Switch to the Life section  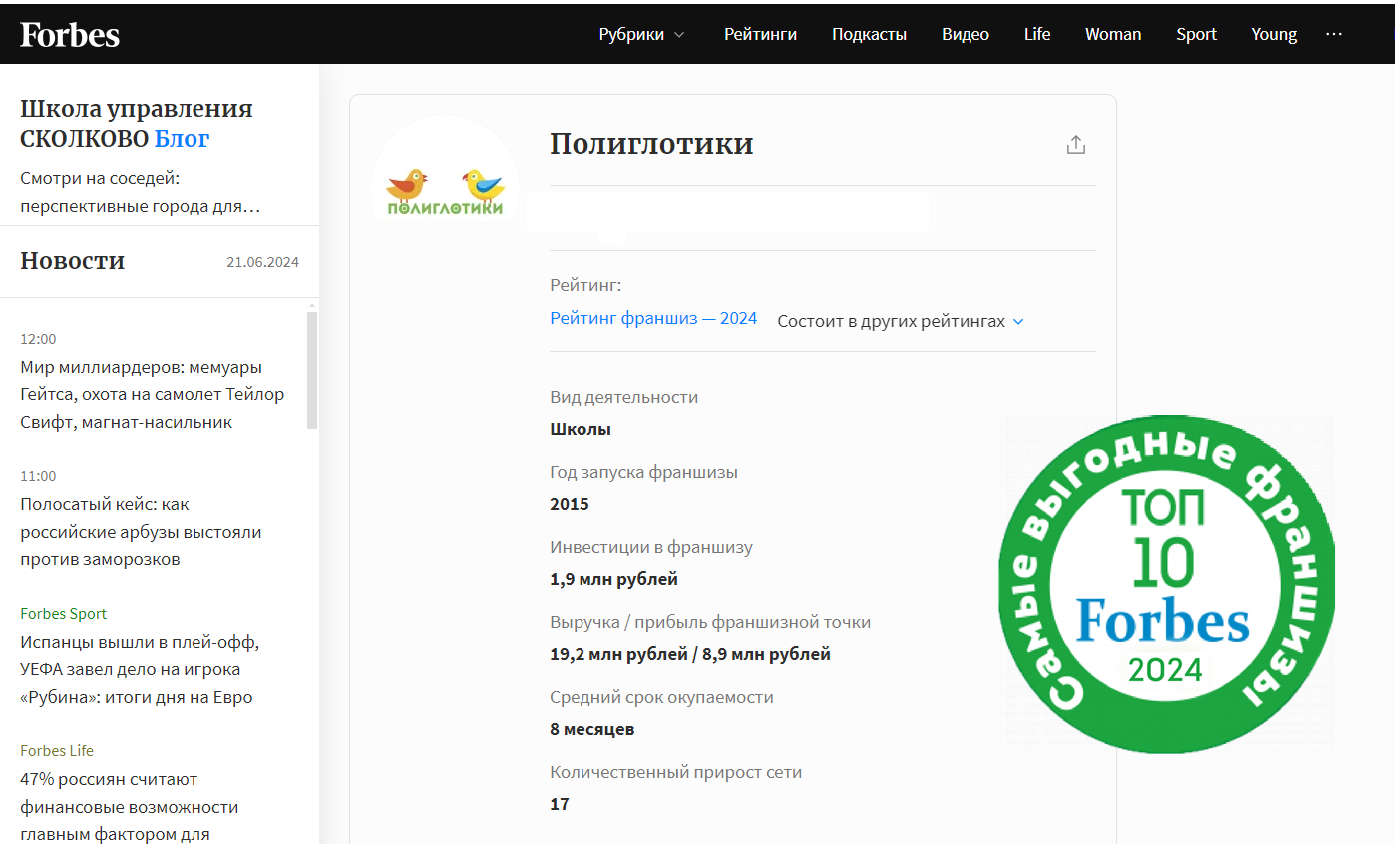(x=1037, y=34)
